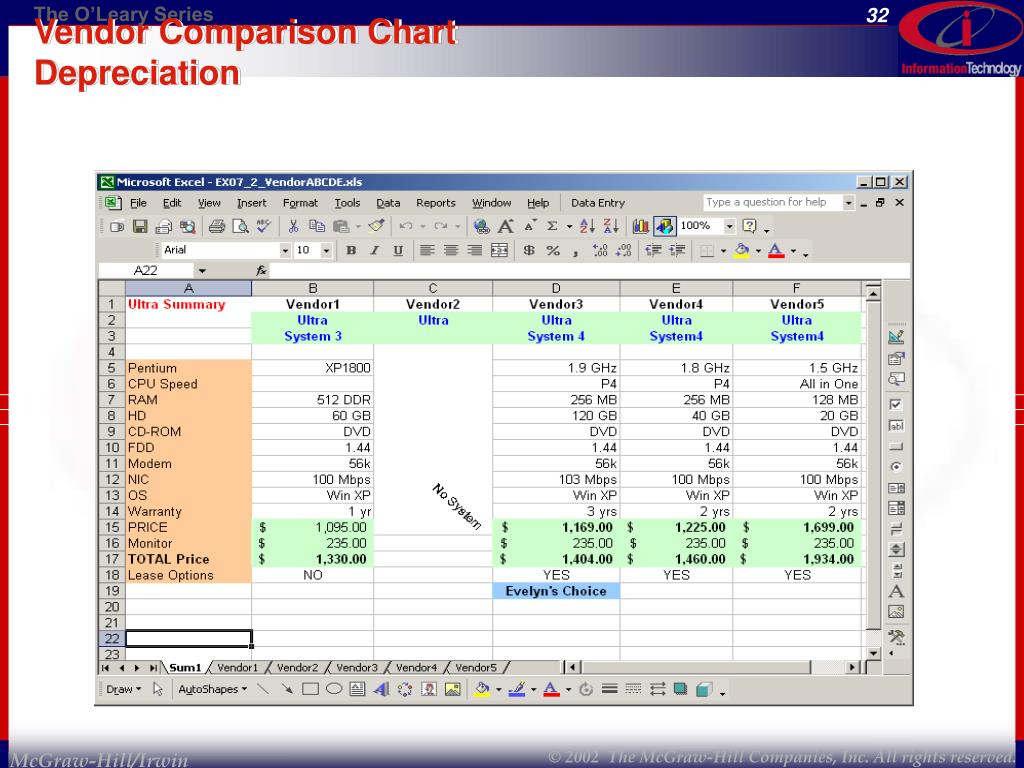Open the AutoShapes dropdown

pos(212,690)
